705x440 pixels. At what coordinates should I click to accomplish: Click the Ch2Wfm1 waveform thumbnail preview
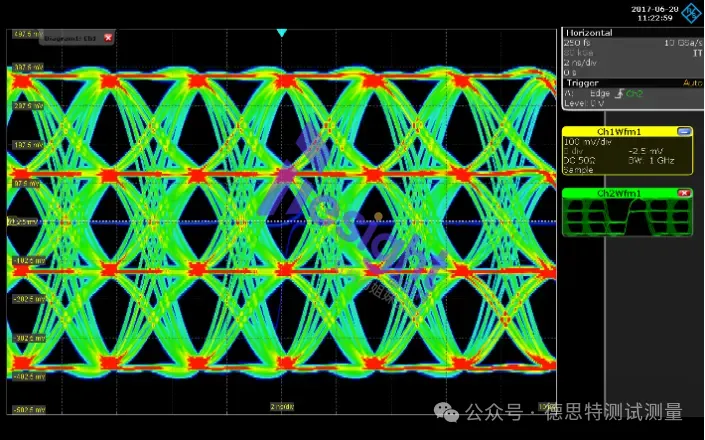627,217
